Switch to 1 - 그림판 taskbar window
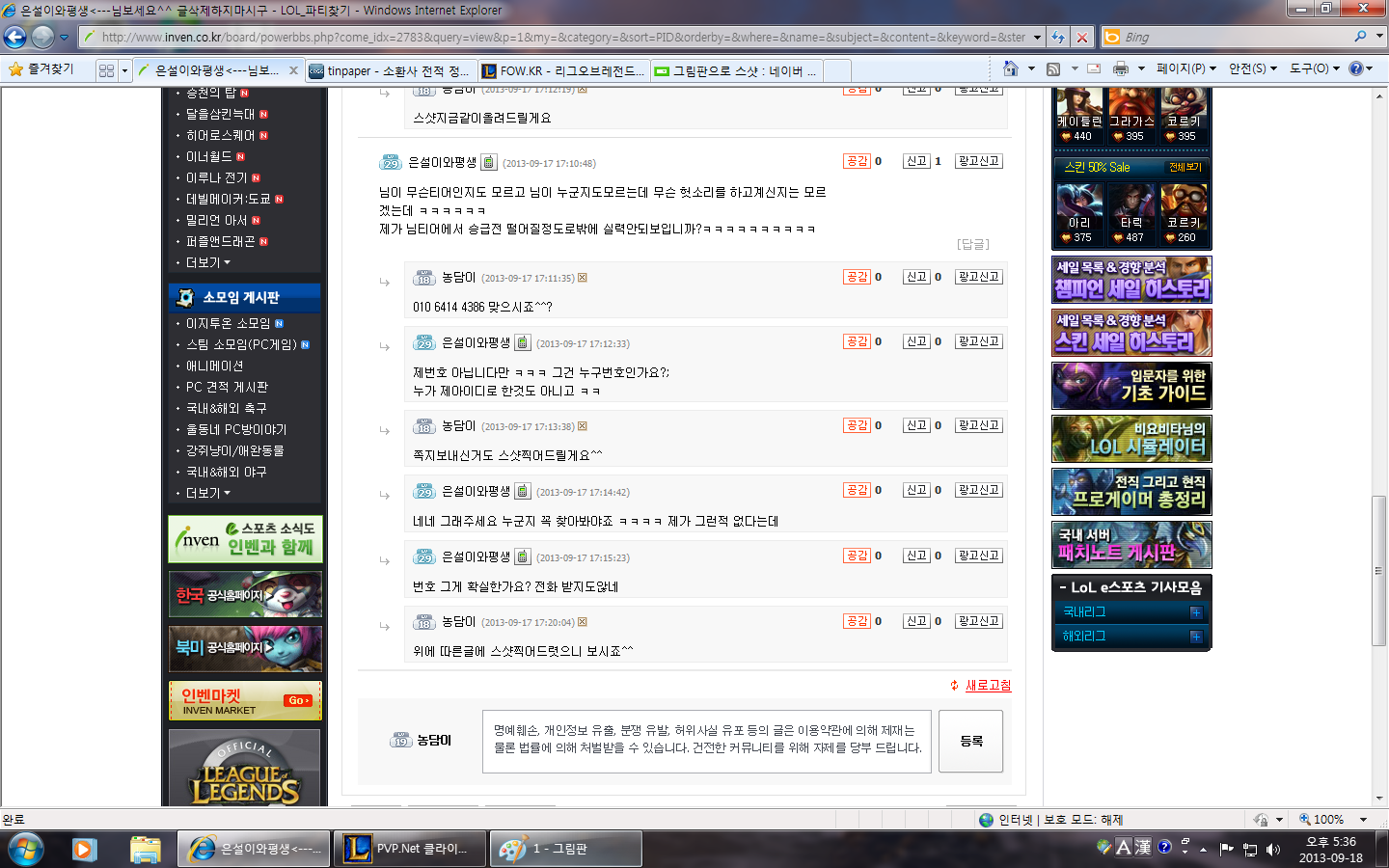 (565, 849)
